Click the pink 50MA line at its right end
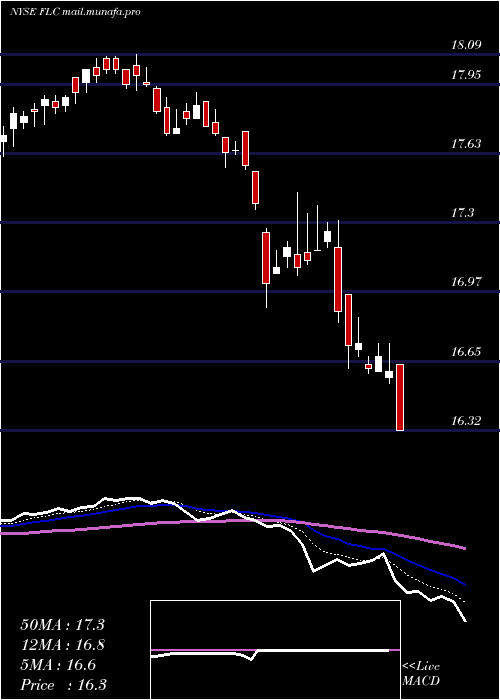Viewport: 500px width, 700px height. [464, 548]
